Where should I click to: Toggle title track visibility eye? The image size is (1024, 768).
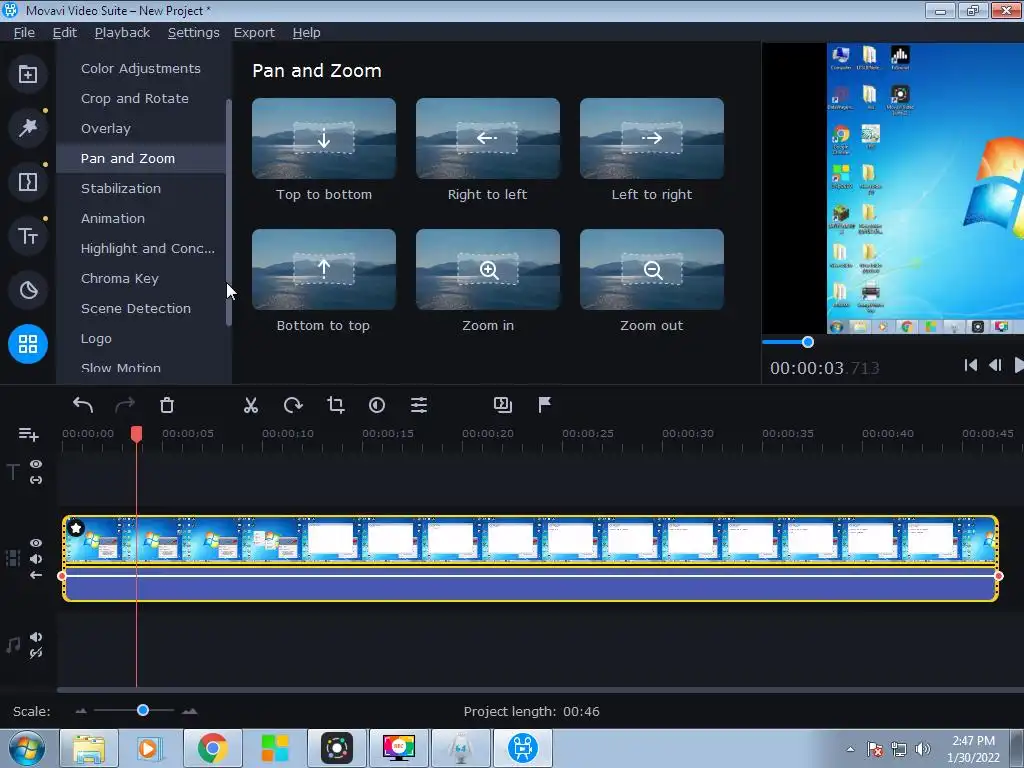pyautogui.click(x=36, y=464)
